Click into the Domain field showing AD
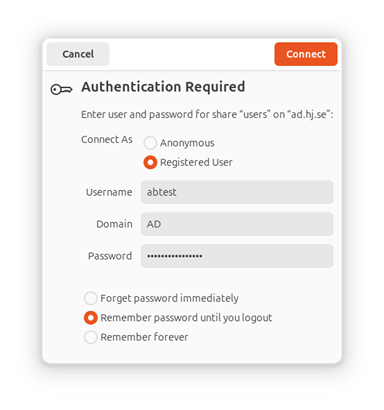Image resolution: width=384 pixels, height=410 pixels. 237,224
